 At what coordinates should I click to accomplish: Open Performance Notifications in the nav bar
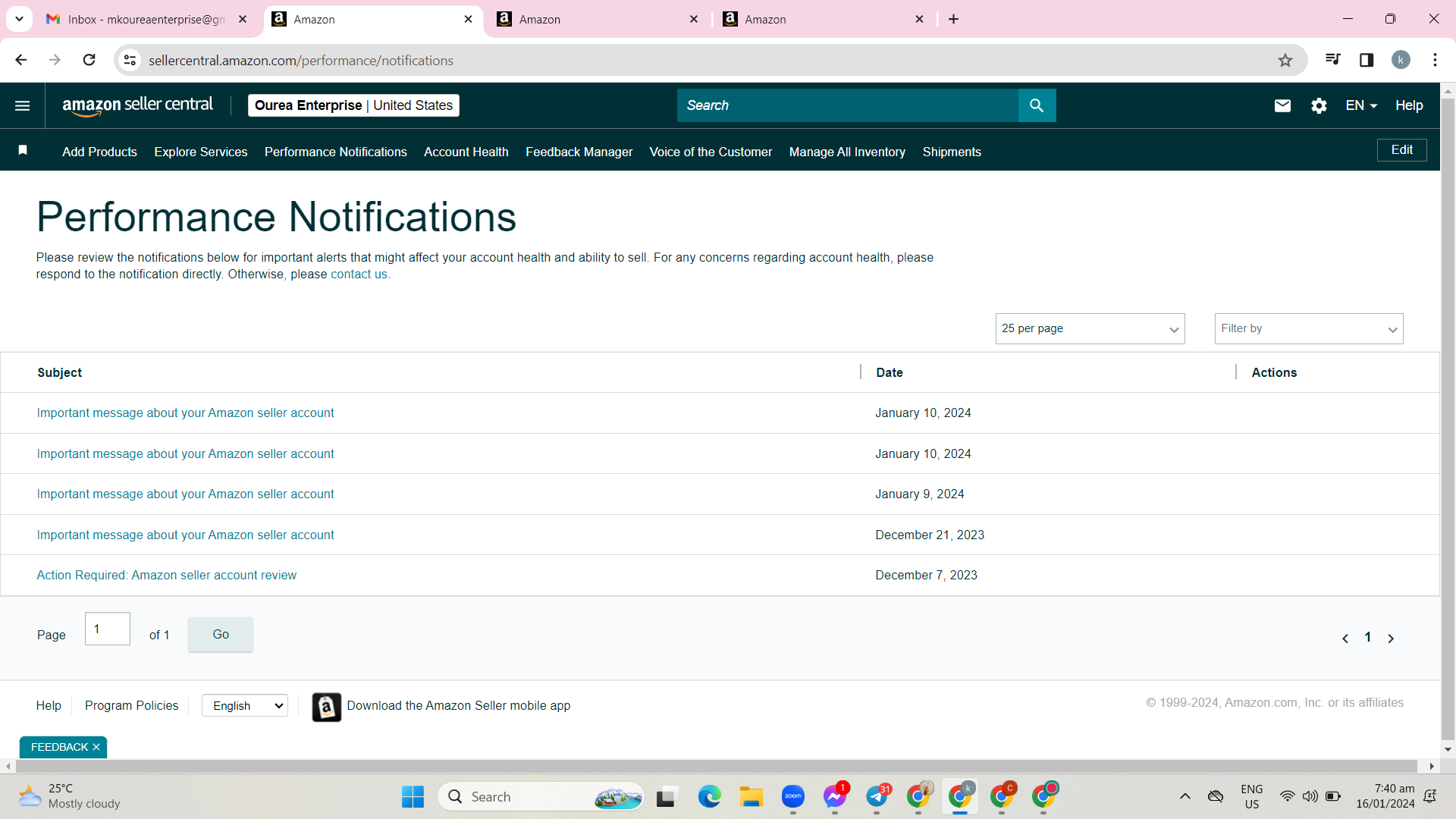pos(336,152)
